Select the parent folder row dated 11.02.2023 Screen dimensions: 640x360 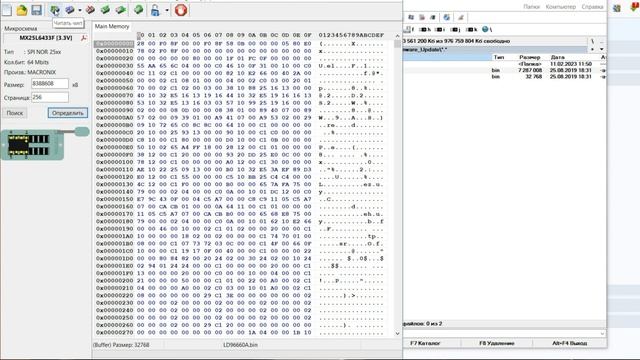tap(504, 64)
